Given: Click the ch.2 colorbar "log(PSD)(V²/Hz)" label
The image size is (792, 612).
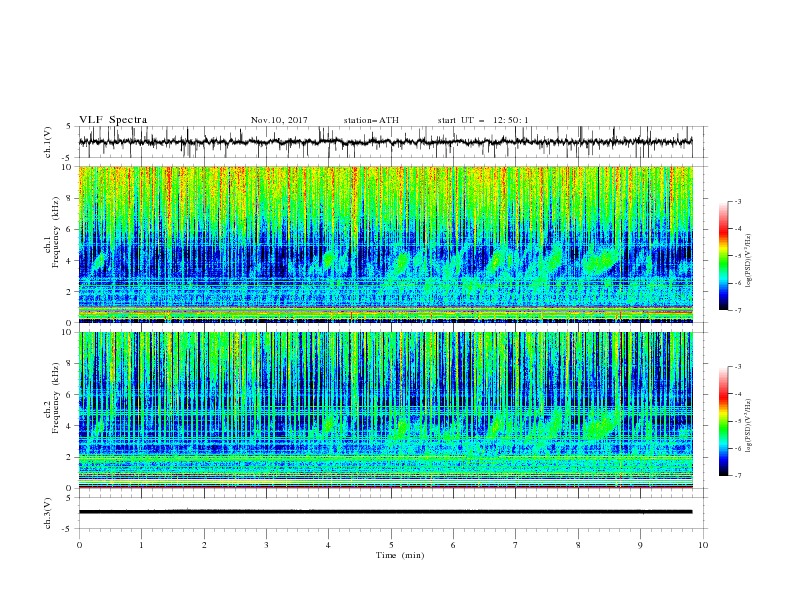Looking at the screenshot, I should click(748, 426).
